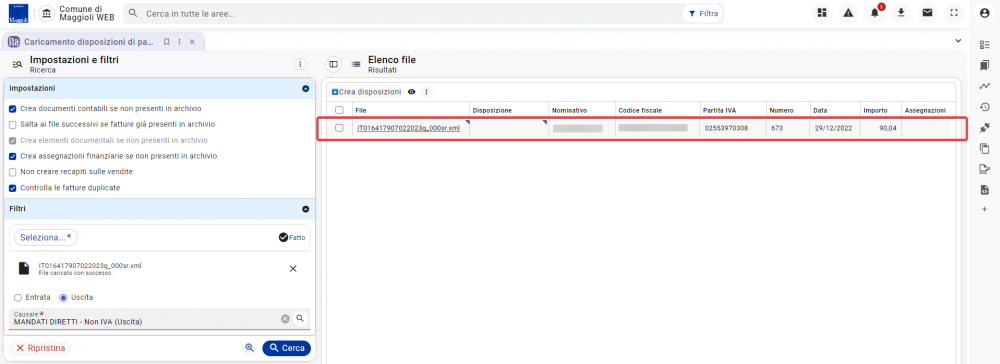Open the history clock icon in sidebar
Image resolution: width=1000 pixels, height=364 pixels.
click(x=984, y=107)
